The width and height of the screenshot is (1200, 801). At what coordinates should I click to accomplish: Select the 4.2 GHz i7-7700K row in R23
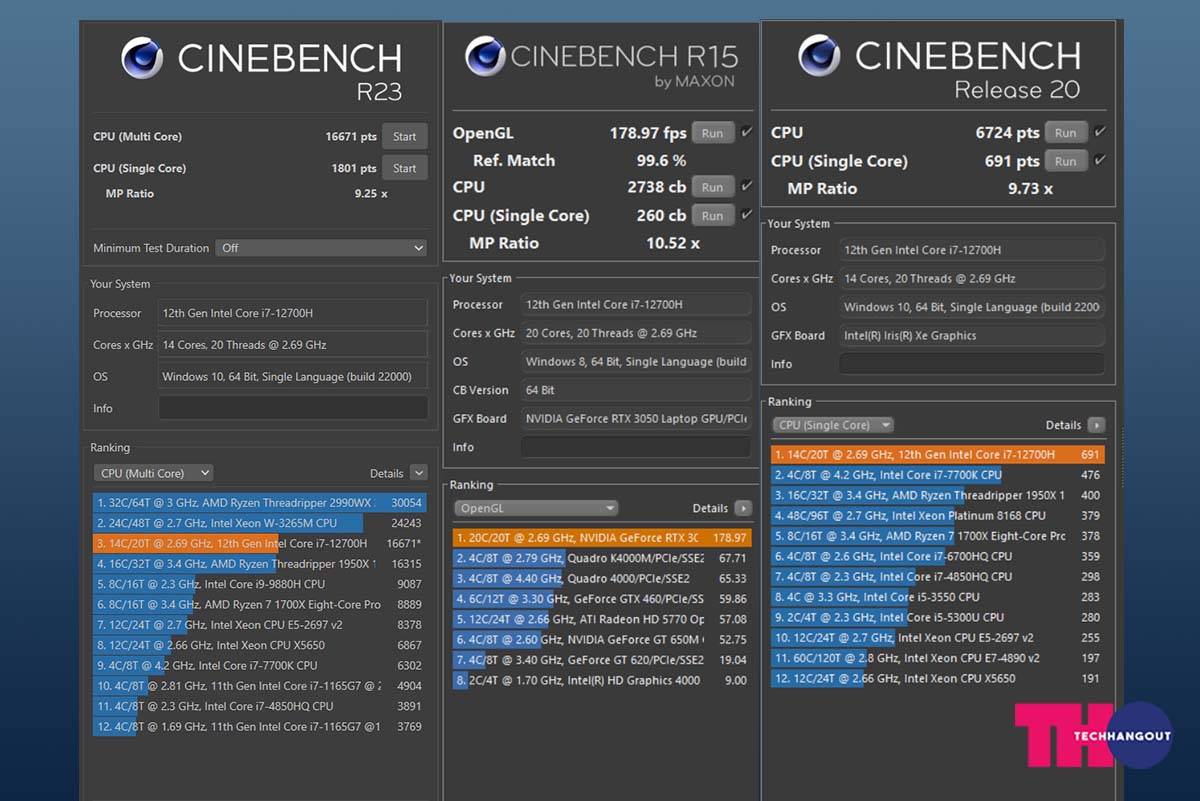coord(260,665)
